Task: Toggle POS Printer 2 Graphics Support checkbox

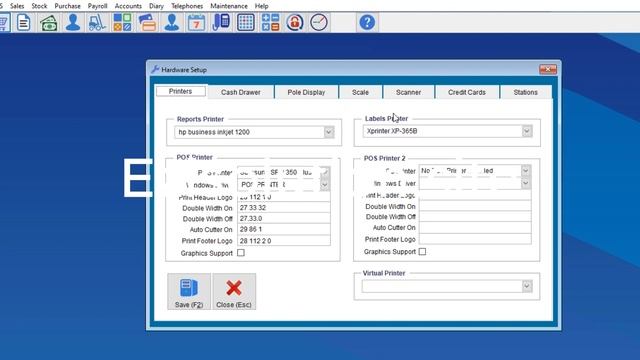Action: [422, 251]
